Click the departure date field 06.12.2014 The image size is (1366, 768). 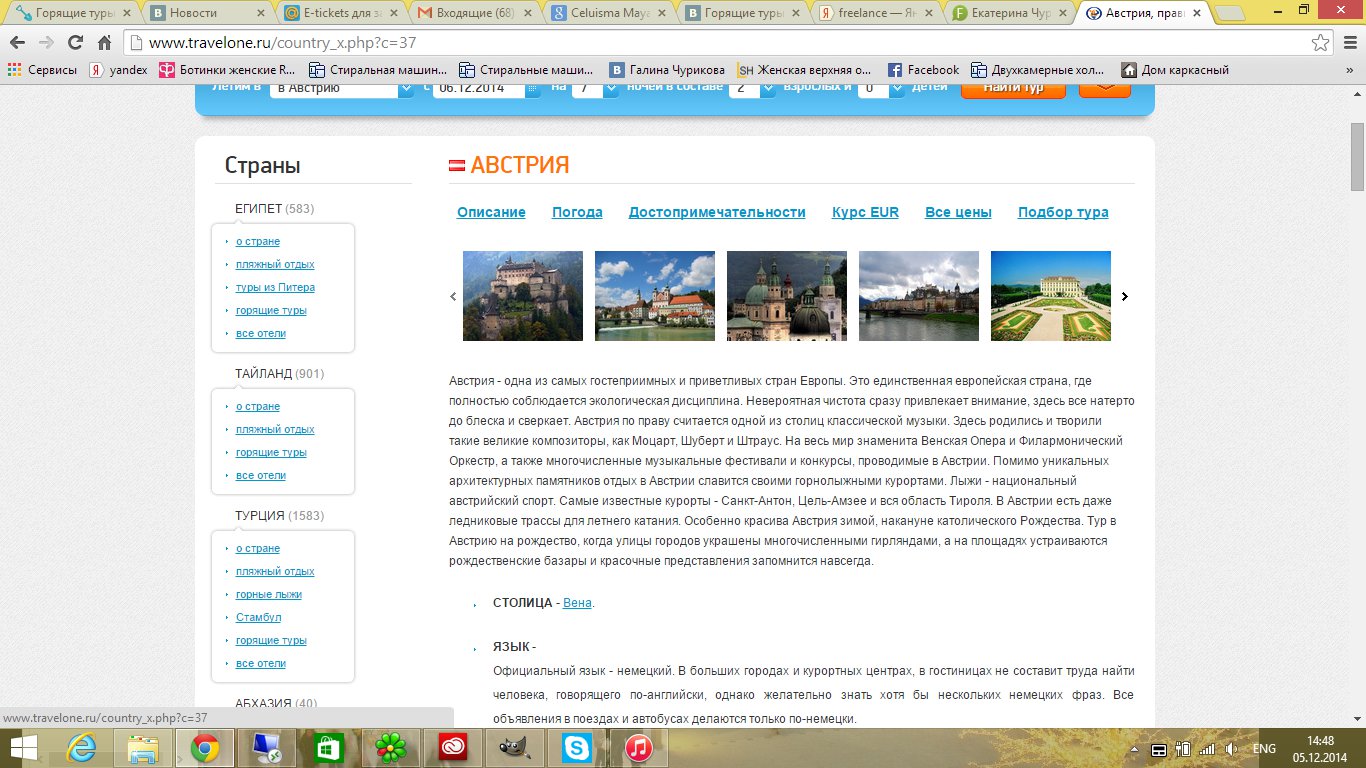point(478,88)
